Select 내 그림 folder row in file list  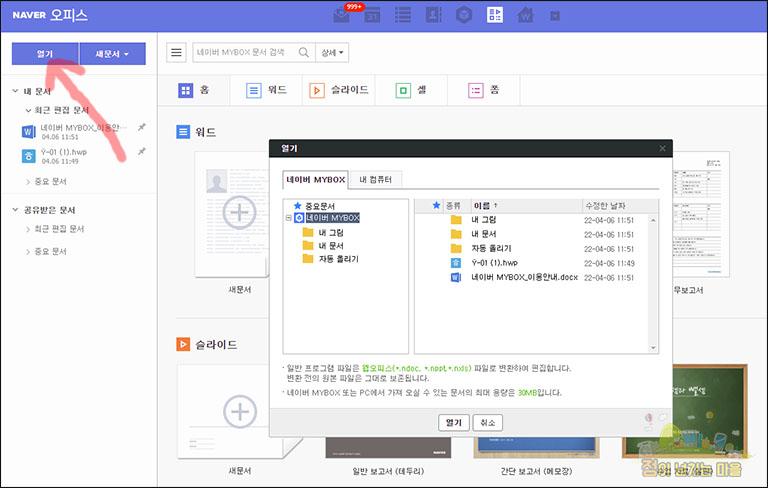tap(531, 220)
